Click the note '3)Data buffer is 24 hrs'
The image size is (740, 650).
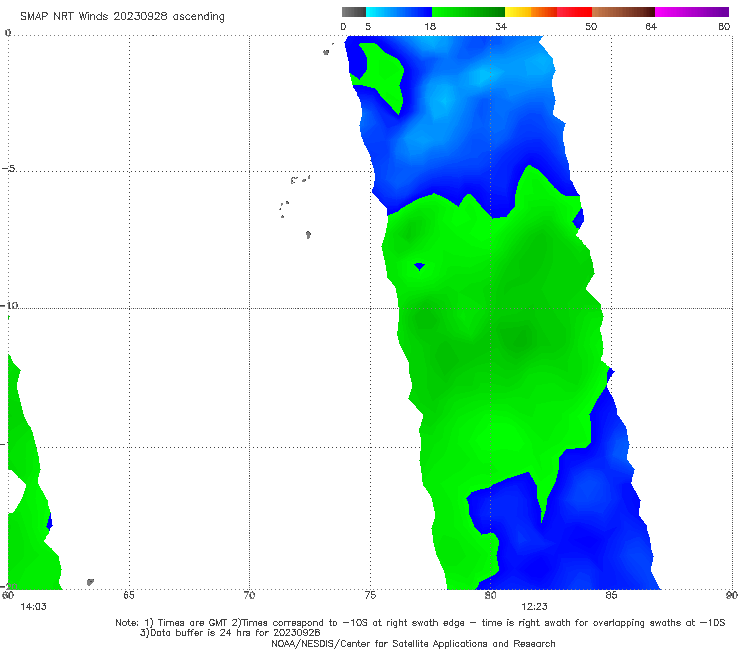click(230, 633)
